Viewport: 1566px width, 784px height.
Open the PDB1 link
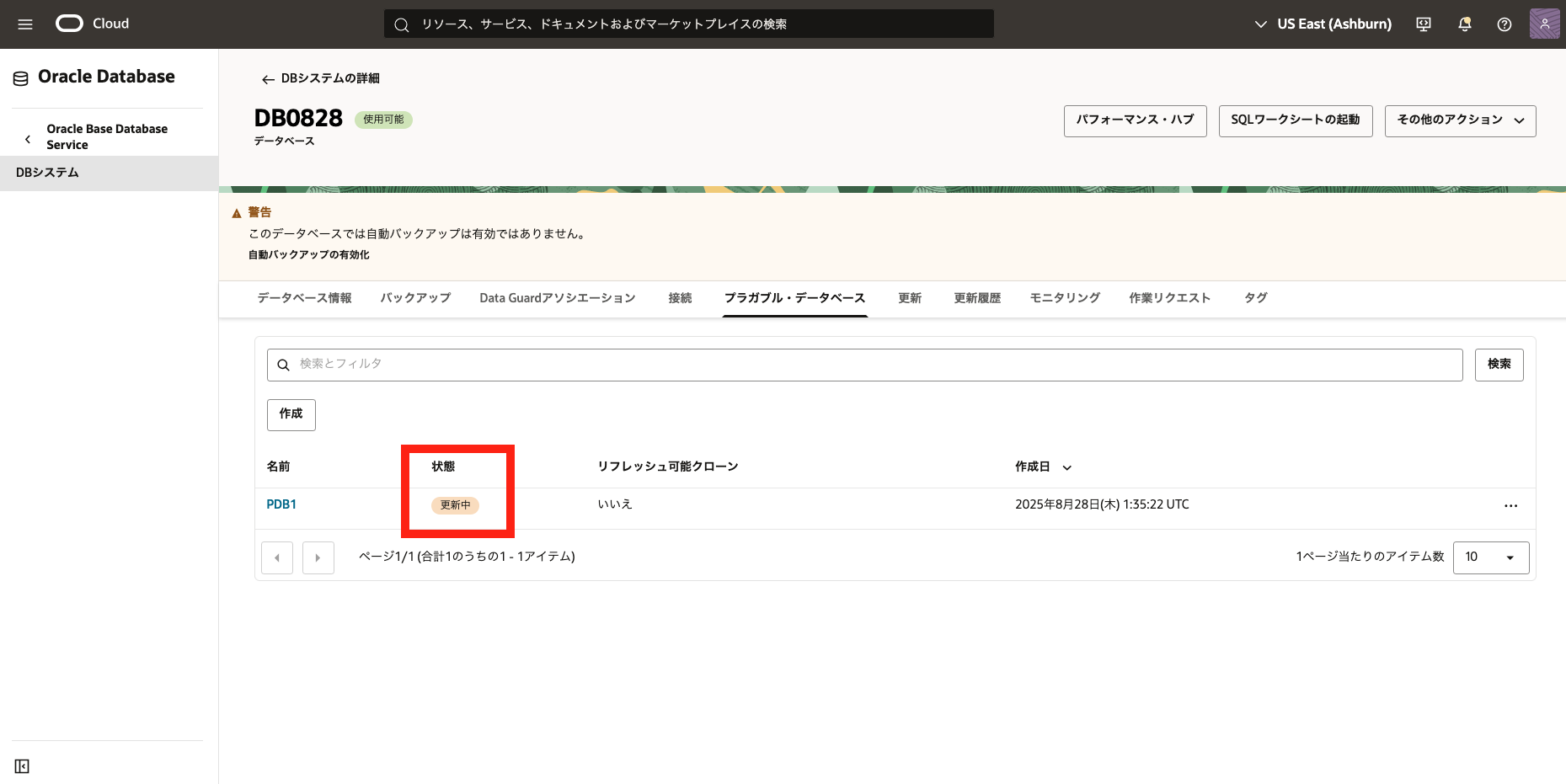281,504
